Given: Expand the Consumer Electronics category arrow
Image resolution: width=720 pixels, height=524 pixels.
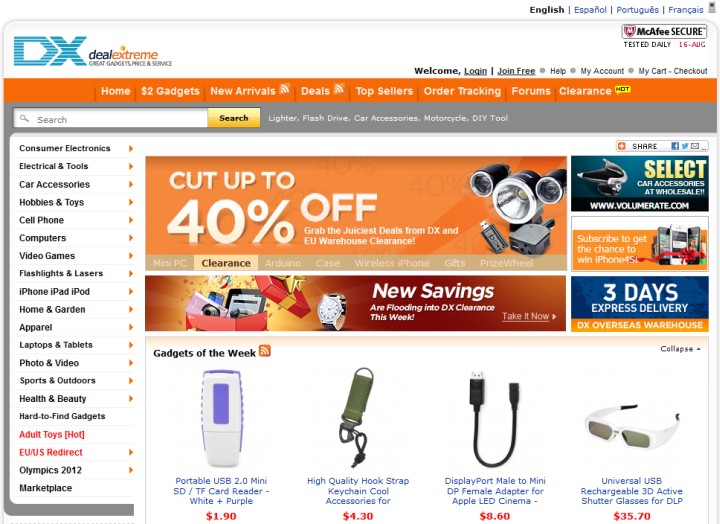Looking at the screenshot, I should [131, 148].
